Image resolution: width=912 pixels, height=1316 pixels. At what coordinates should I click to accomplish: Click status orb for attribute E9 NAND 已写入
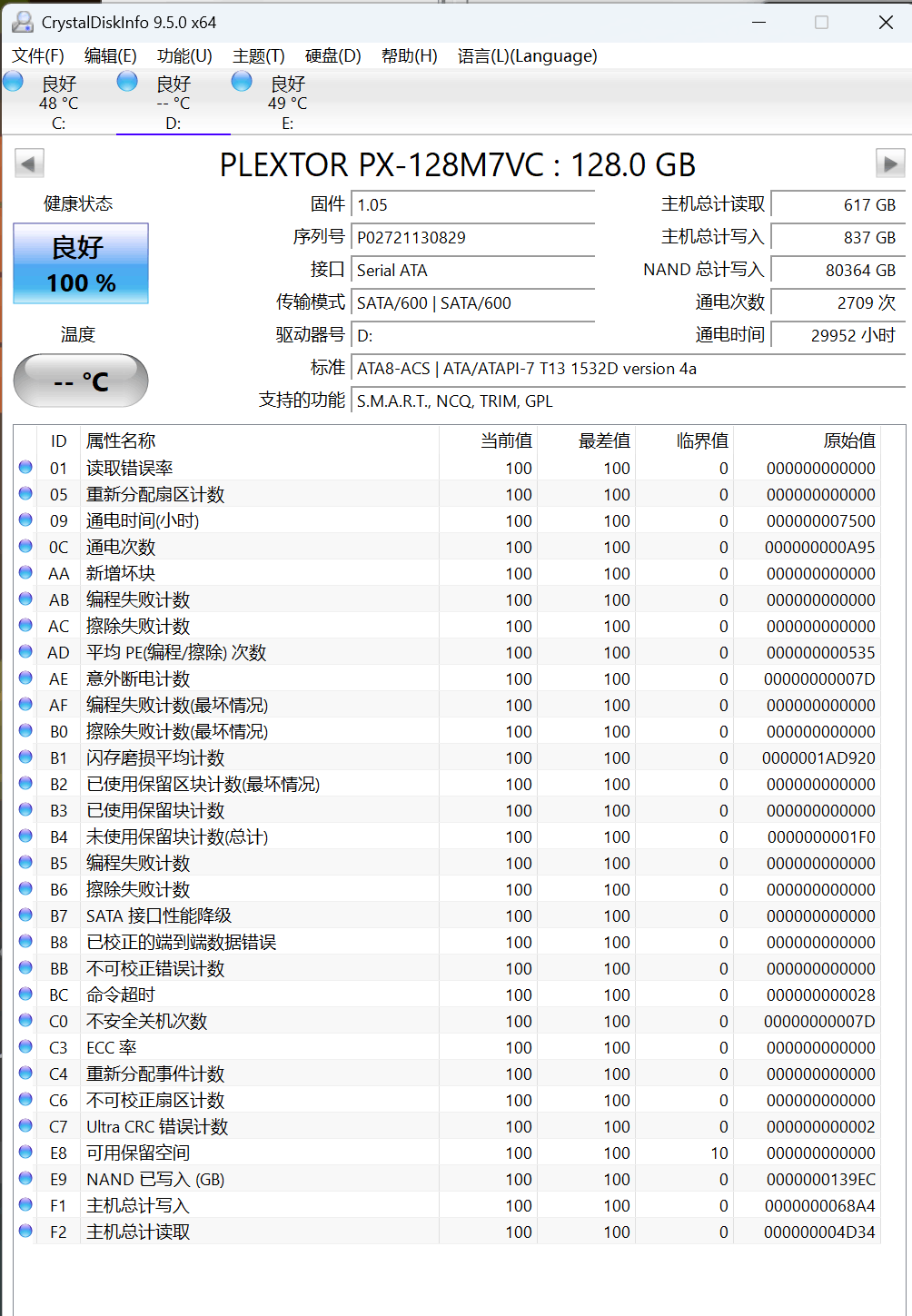coord(25,1178)
